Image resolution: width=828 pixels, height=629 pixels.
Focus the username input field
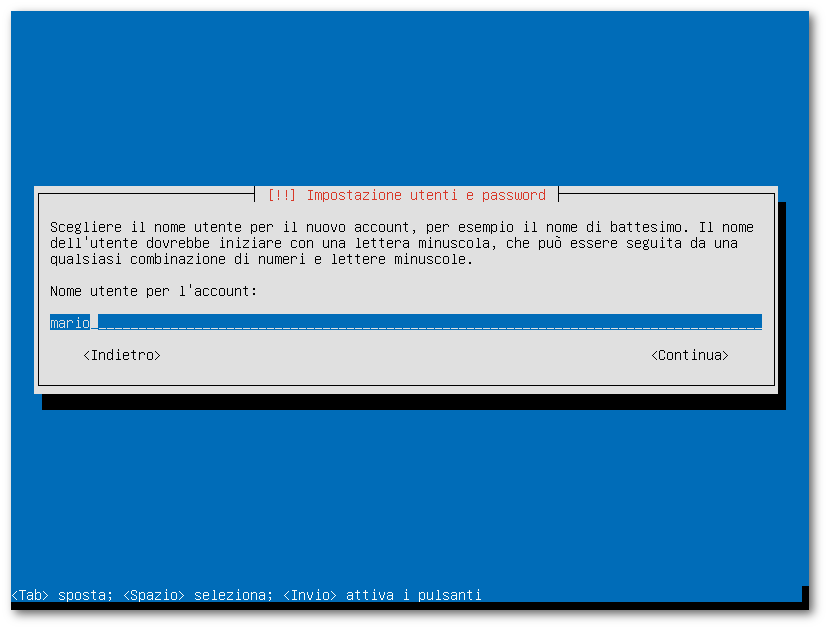[406, 322]
